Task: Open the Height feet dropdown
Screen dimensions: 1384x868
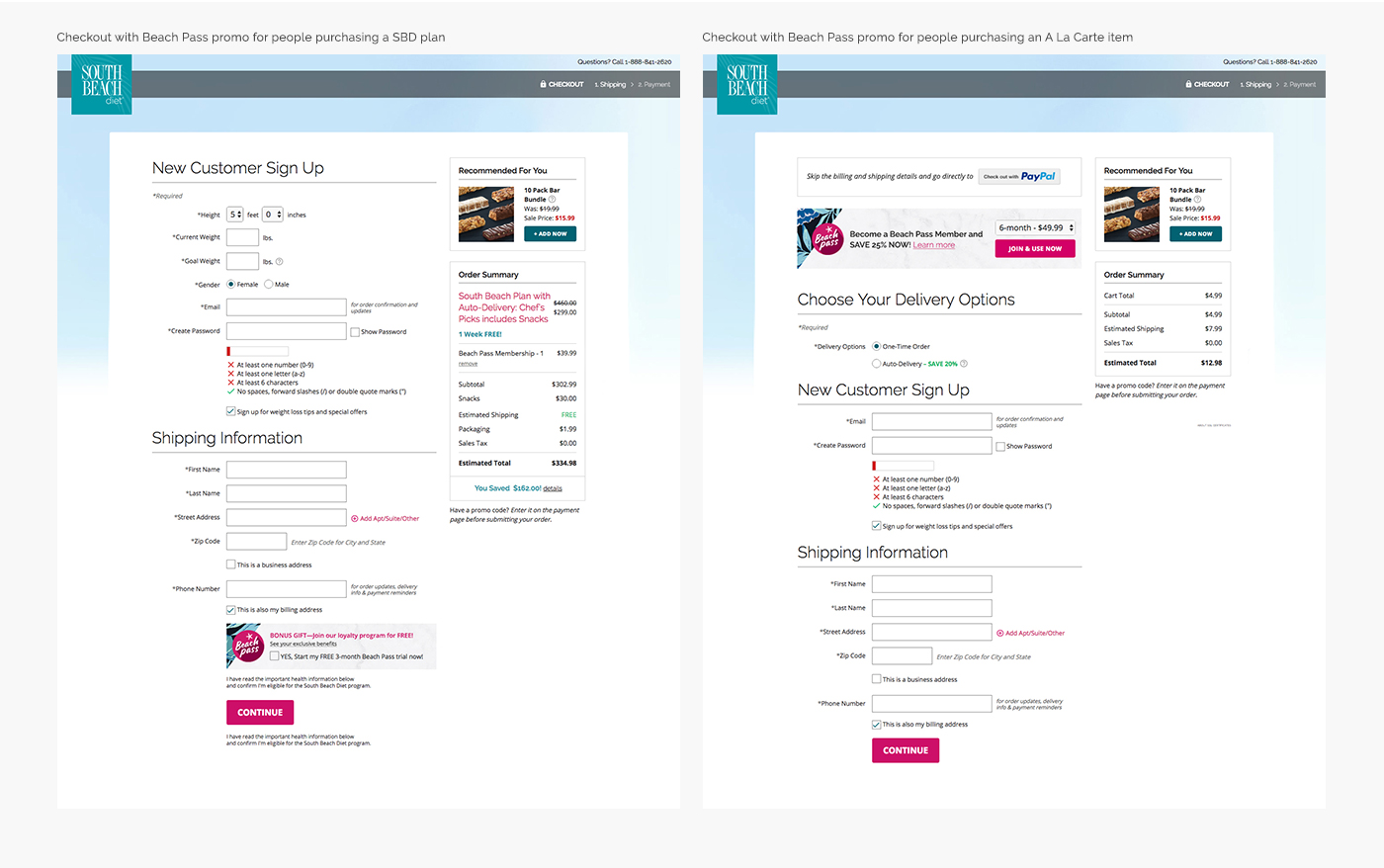Action: tap(235, 215)
